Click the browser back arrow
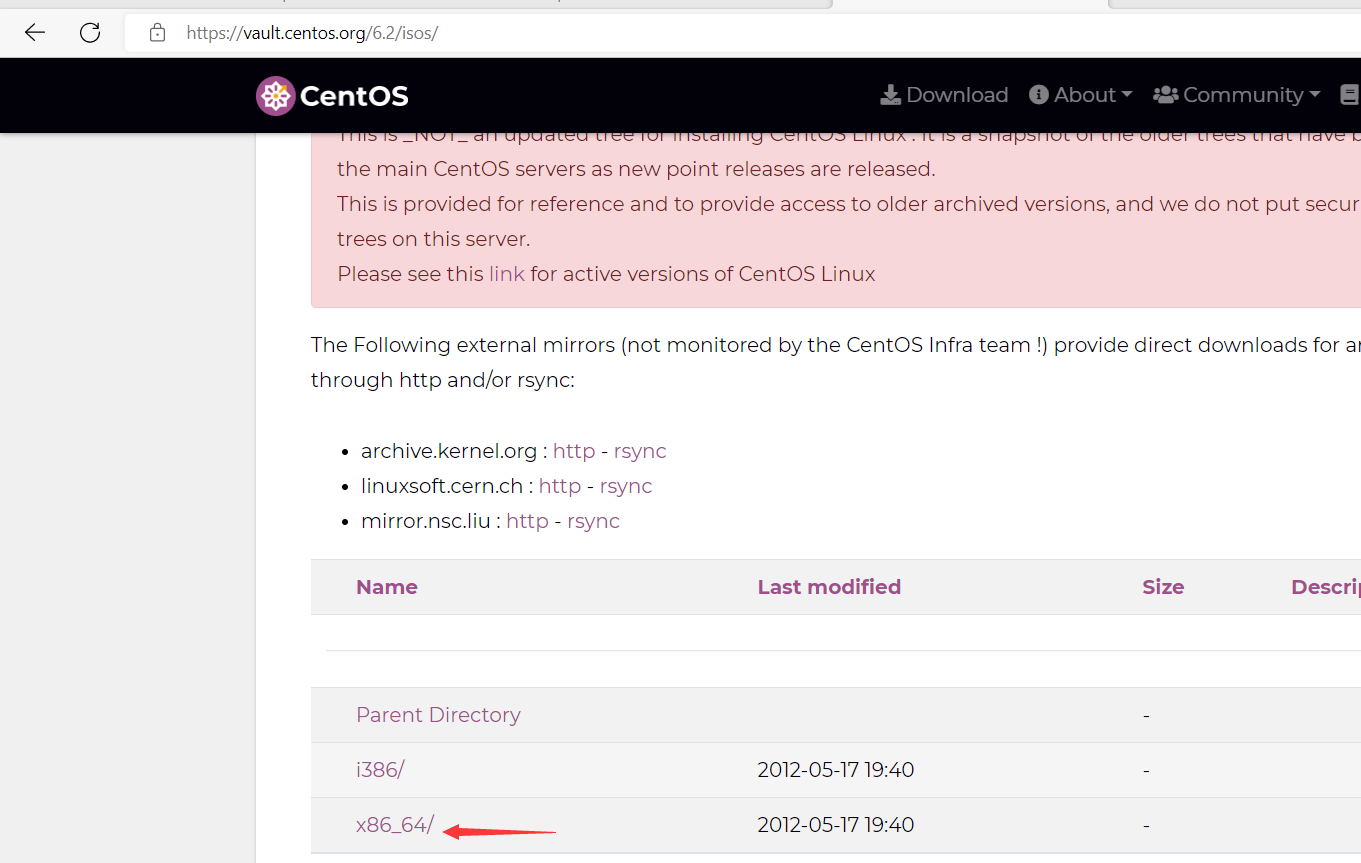Screen dimensions: 1361x863 [x=35, y=33]
